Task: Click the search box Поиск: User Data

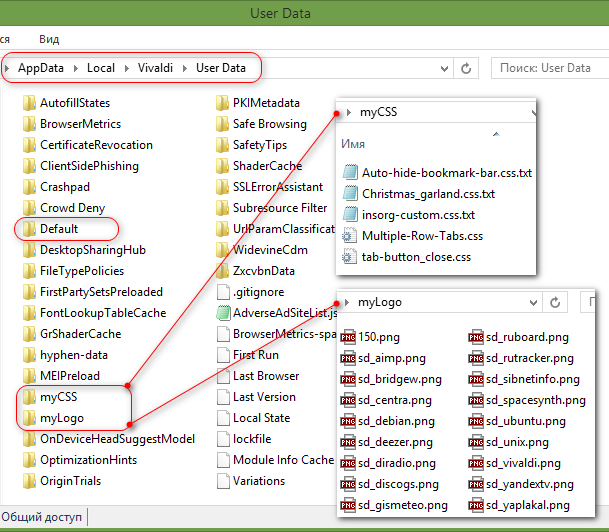Action: tap(550, 68)
